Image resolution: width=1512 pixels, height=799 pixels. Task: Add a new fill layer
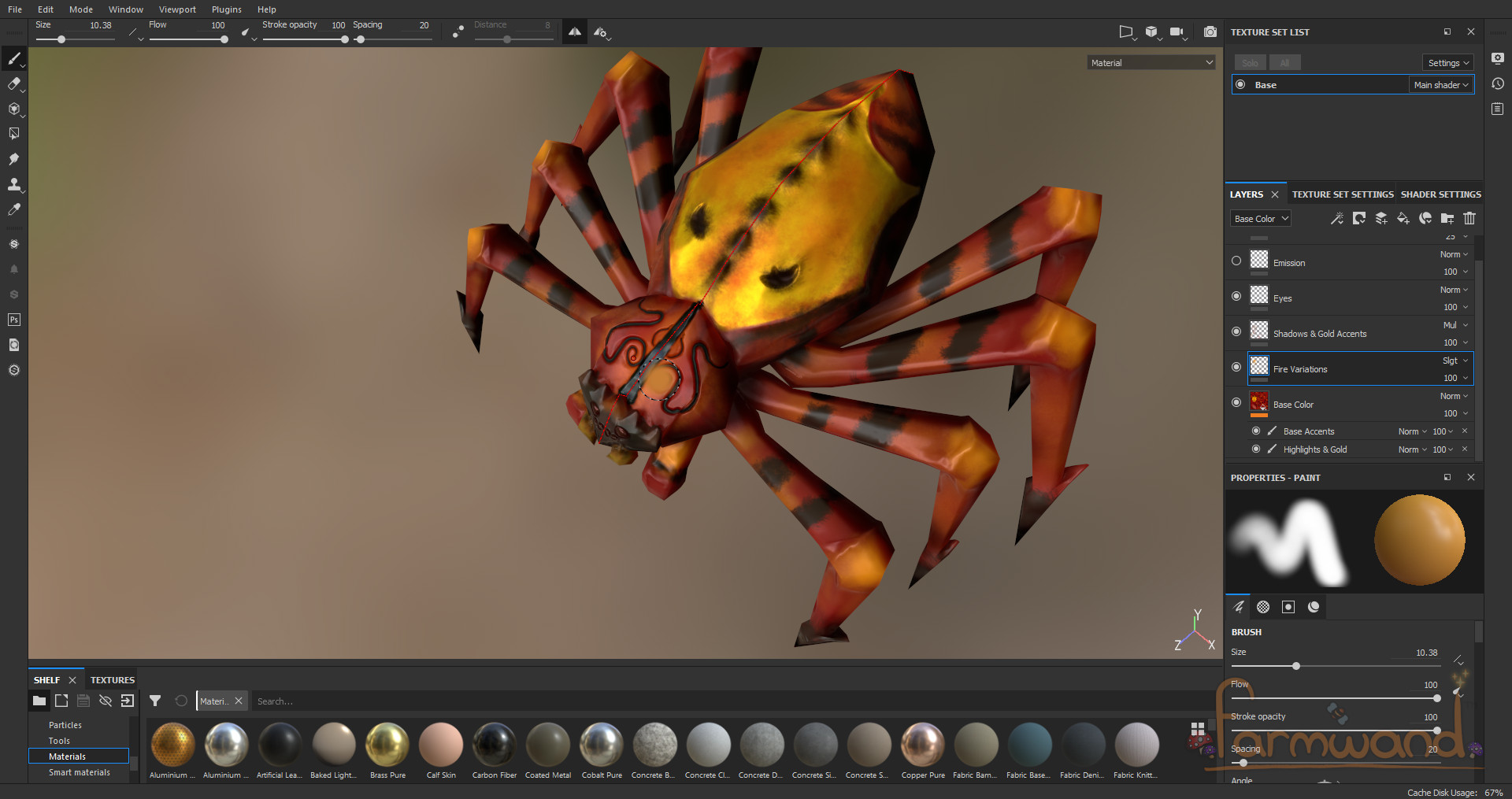point(1403,218)
